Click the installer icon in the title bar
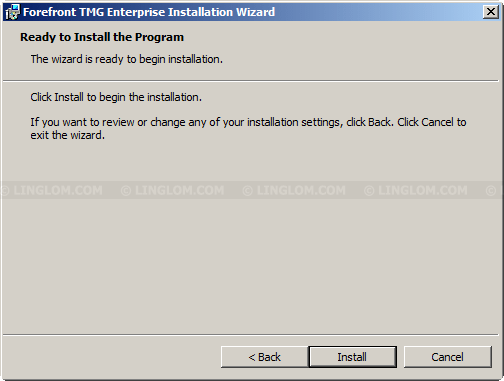The height and width of the screenshot is (381, 504). point(12,12)
